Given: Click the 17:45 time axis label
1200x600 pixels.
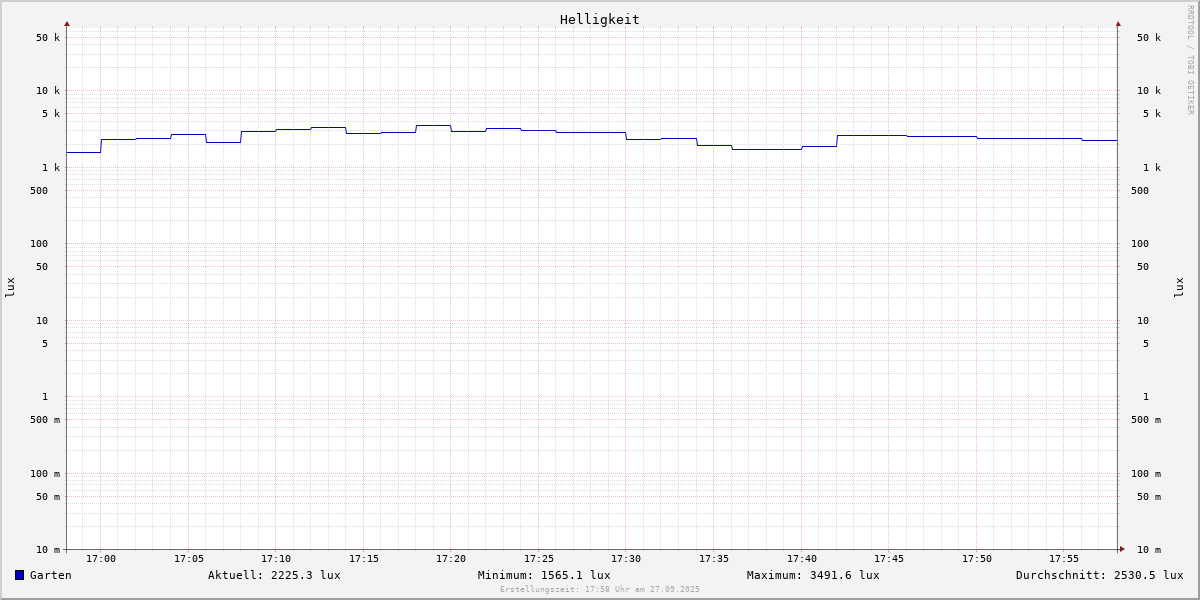Looking at the screenshot, I should pyautogui.click(x=889, y=559).
